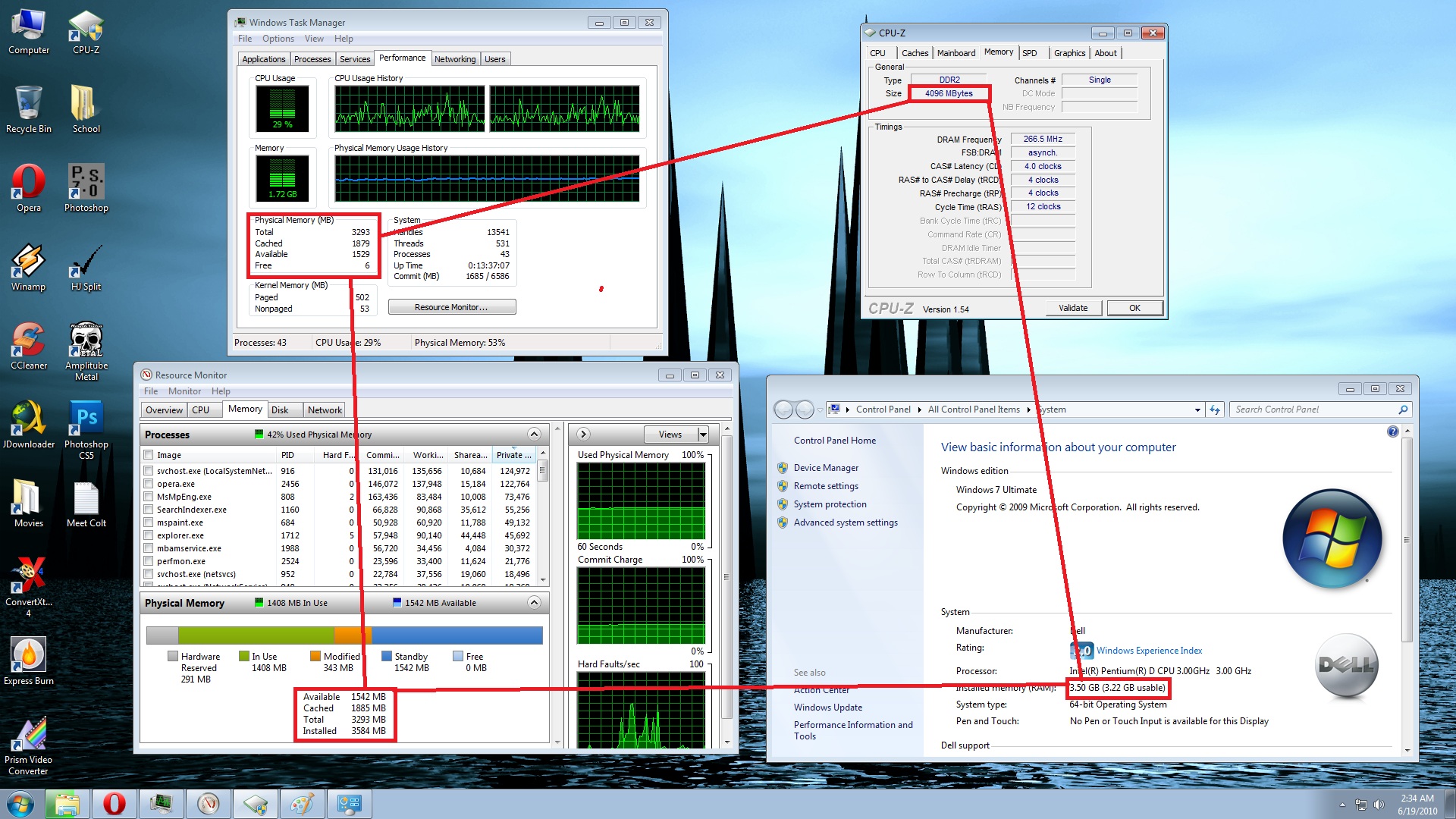Check the SearchIndexer.exe process checkbox
This screenshot has width=1456, height=819.
[149, 510]
